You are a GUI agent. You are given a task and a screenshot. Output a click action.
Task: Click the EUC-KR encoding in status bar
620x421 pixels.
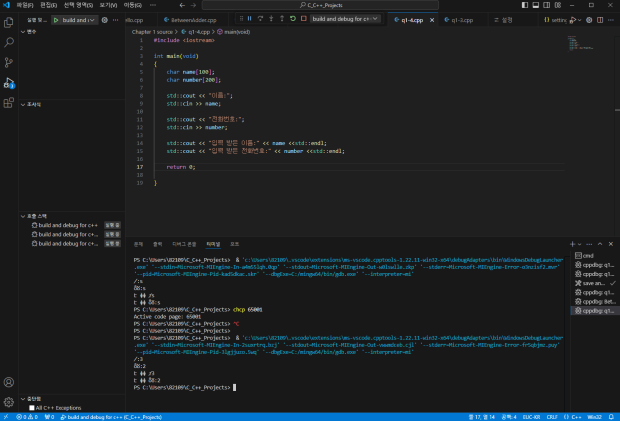pos(531,417)
